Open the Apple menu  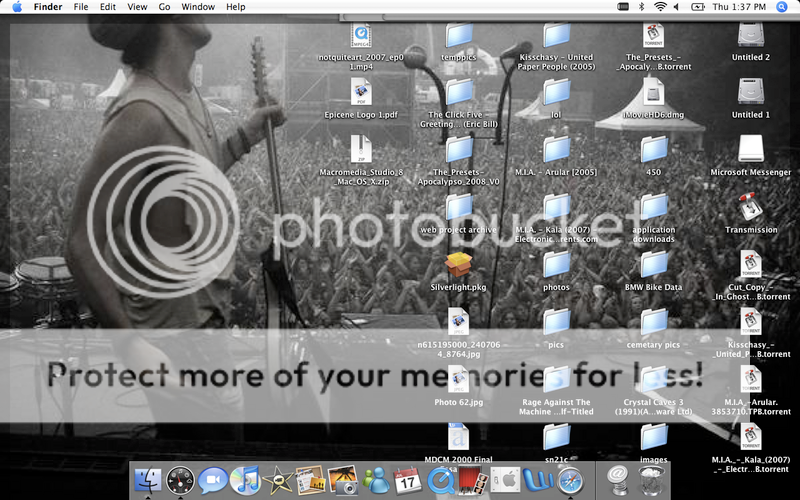(17, 7)
